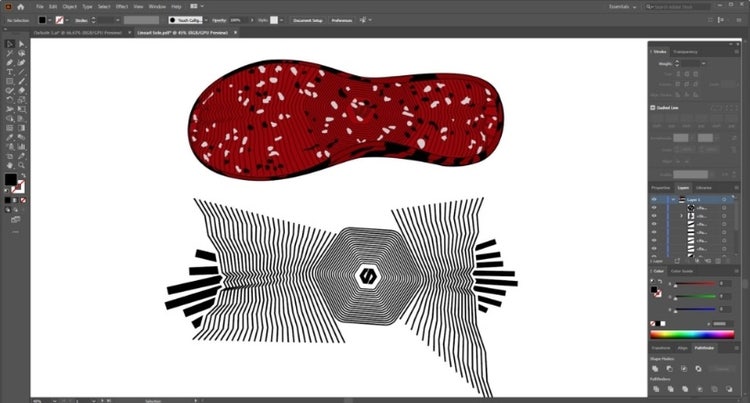Hide the first sublayer under Layer 1
750x403 pixels.
pyautogui.click(x=654, y=207)
